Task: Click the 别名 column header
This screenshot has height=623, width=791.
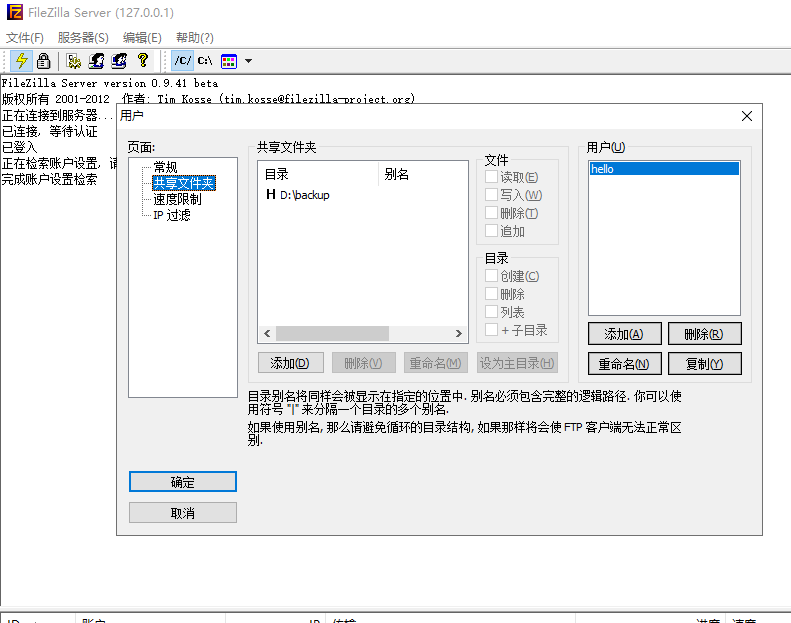Action: [x=423, y=174]
